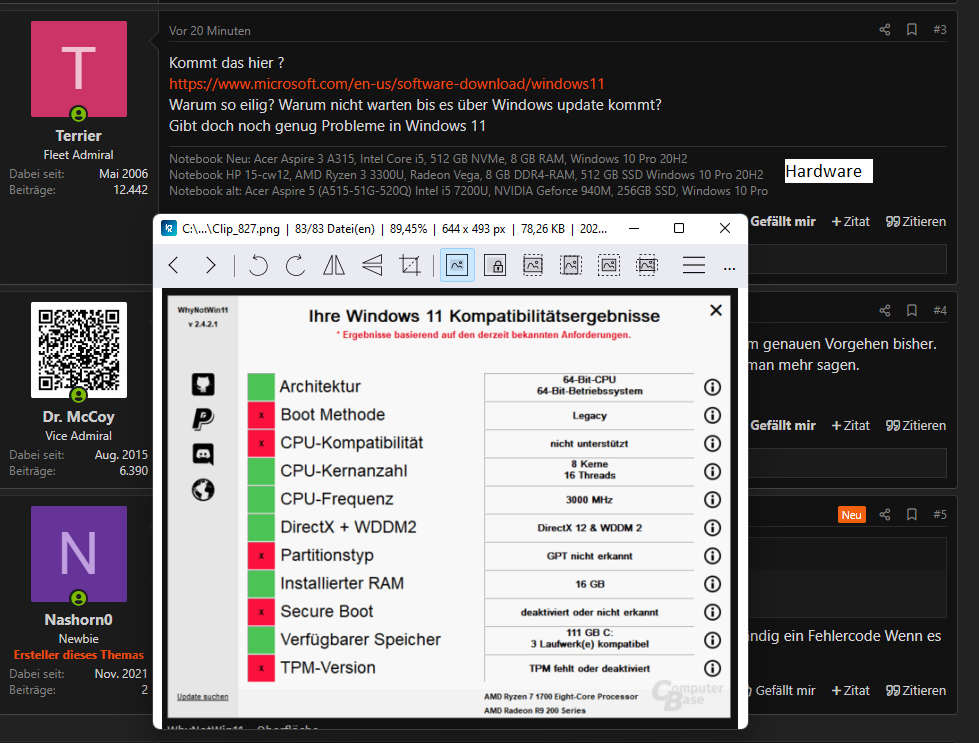Open permalink #4

pyautogui.click(x=940, y=310)
